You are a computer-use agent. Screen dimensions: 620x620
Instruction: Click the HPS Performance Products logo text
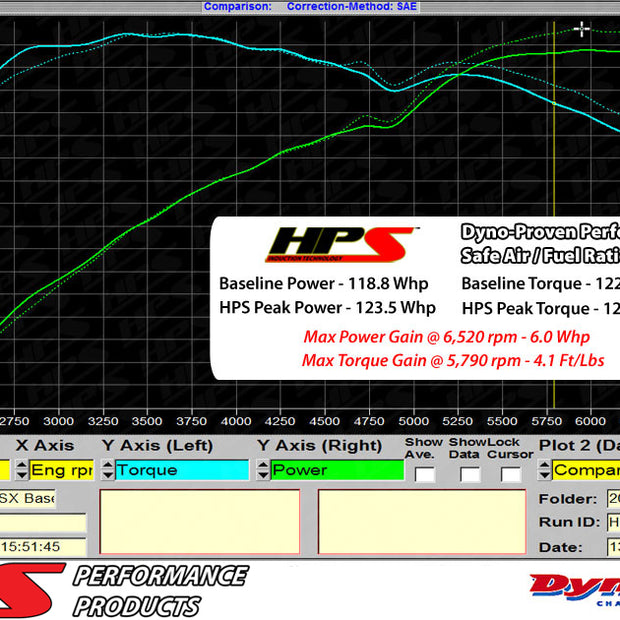point(161,590)
